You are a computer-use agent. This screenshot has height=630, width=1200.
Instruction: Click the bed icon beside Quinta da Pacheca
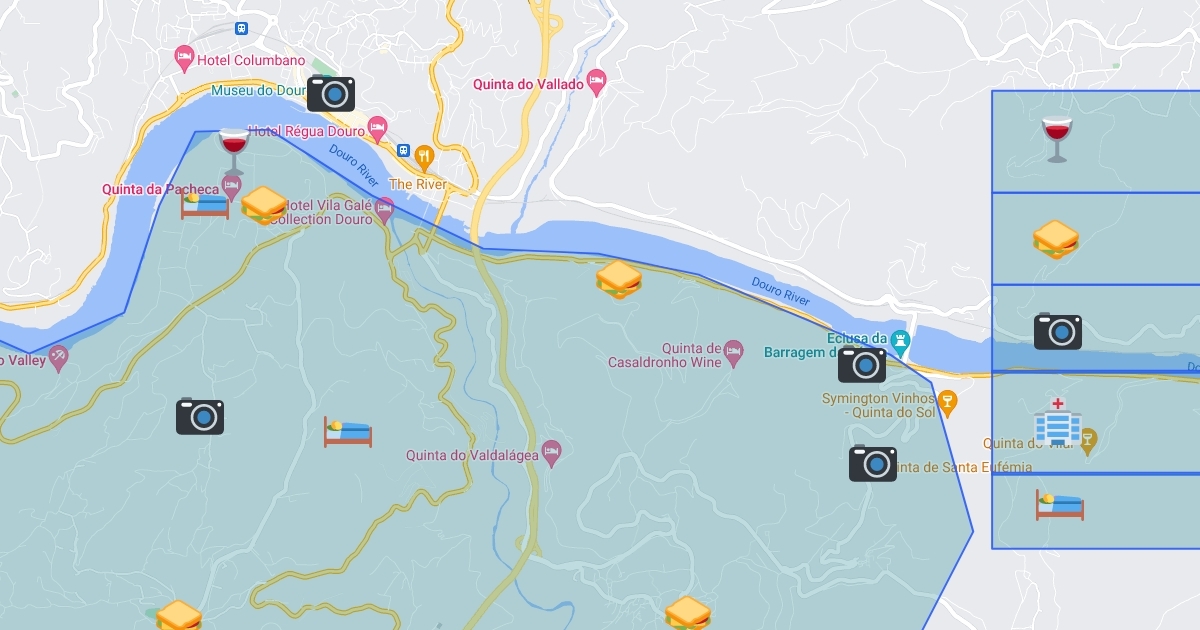tap(205, 204)
